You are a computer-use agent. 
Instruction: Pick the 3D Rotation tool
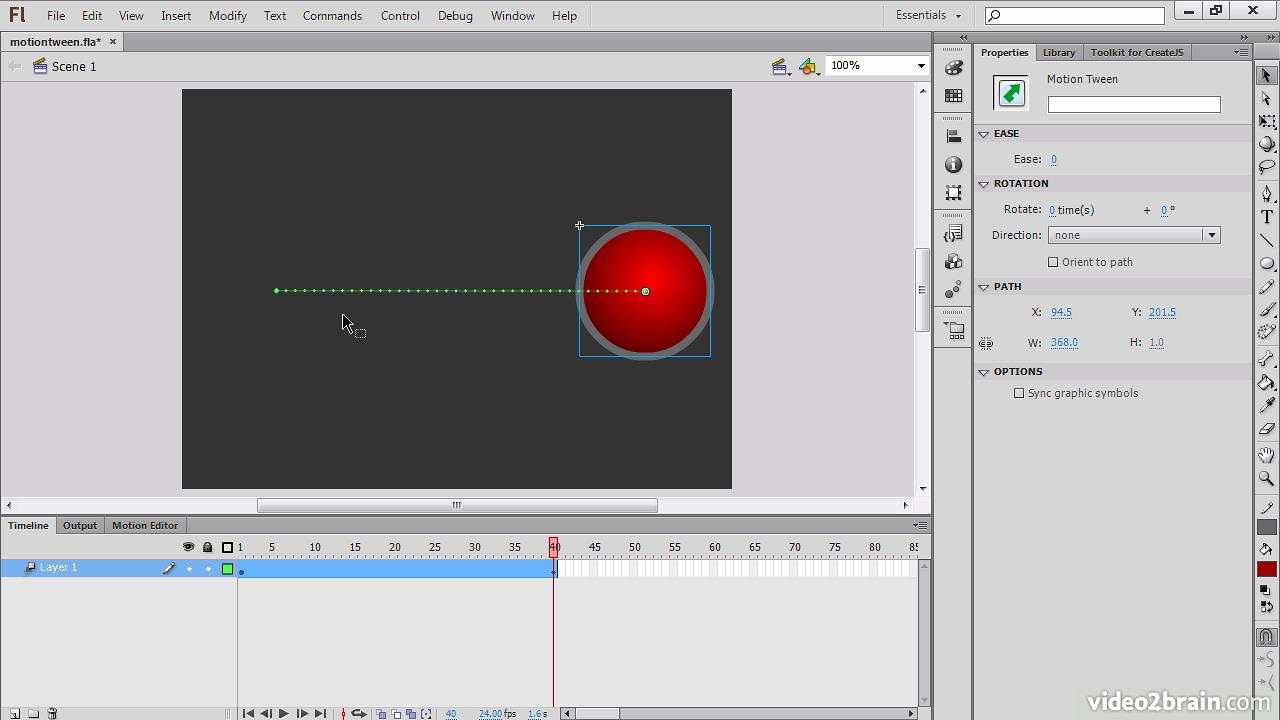pos(1266,144)
